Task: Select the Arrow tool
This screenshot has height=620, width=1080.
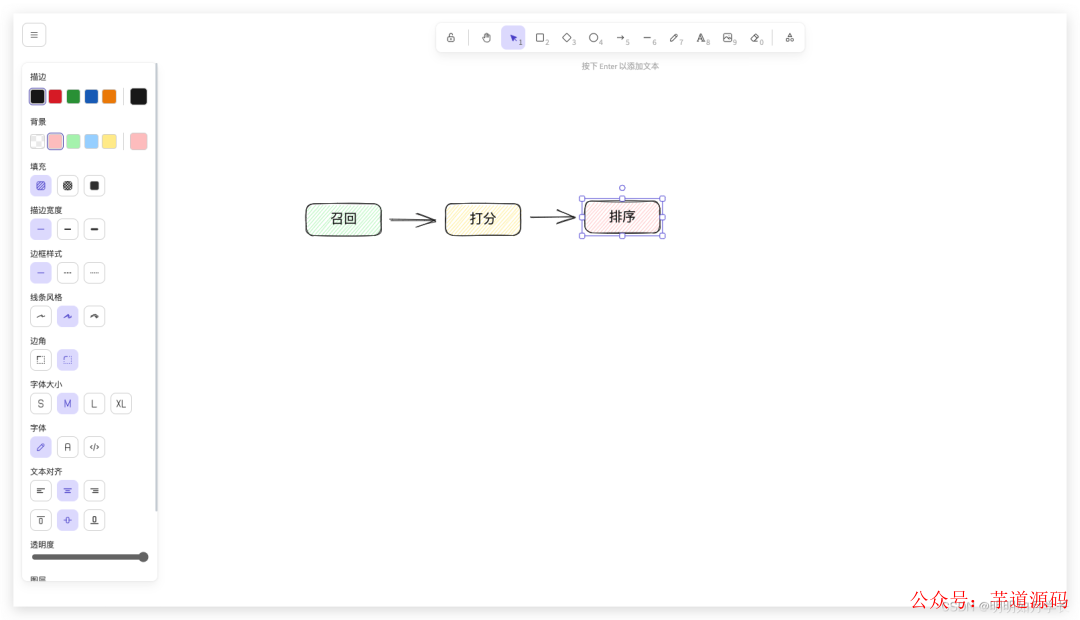Action: click(621, 38)
